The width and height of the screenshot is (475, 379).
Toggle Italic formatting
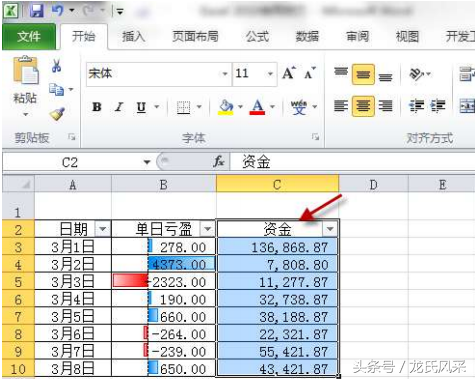(119, 107)
